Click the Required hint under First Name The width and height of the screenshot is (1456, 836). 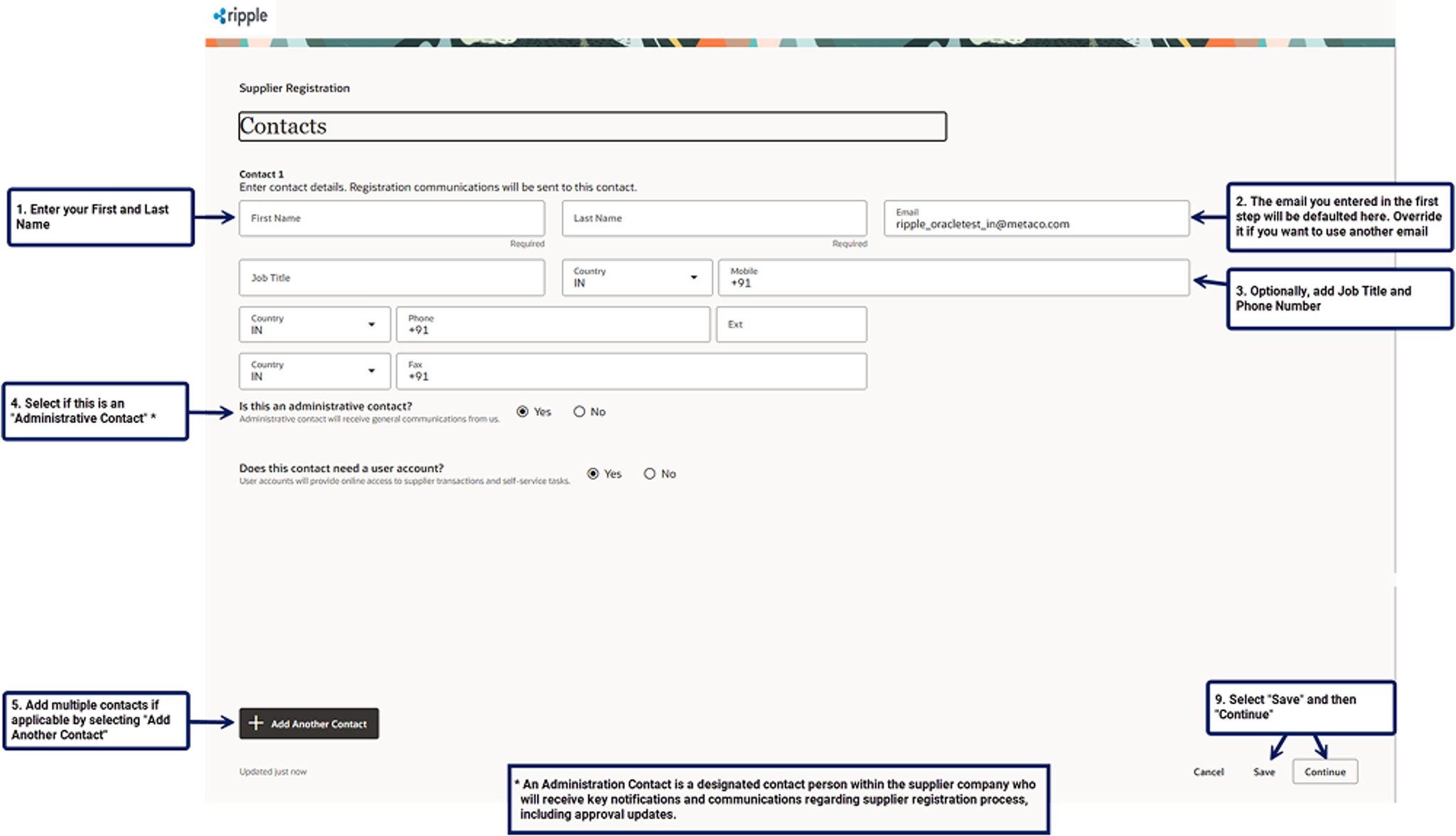527,244
